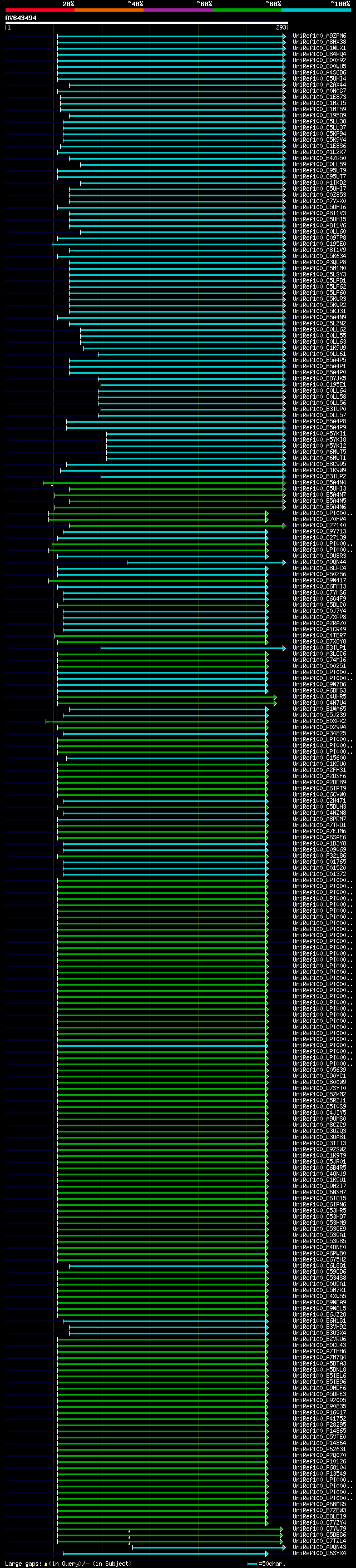
Task: Select the UniRef100_Q95UT9 label
Action: click(319, 170)
